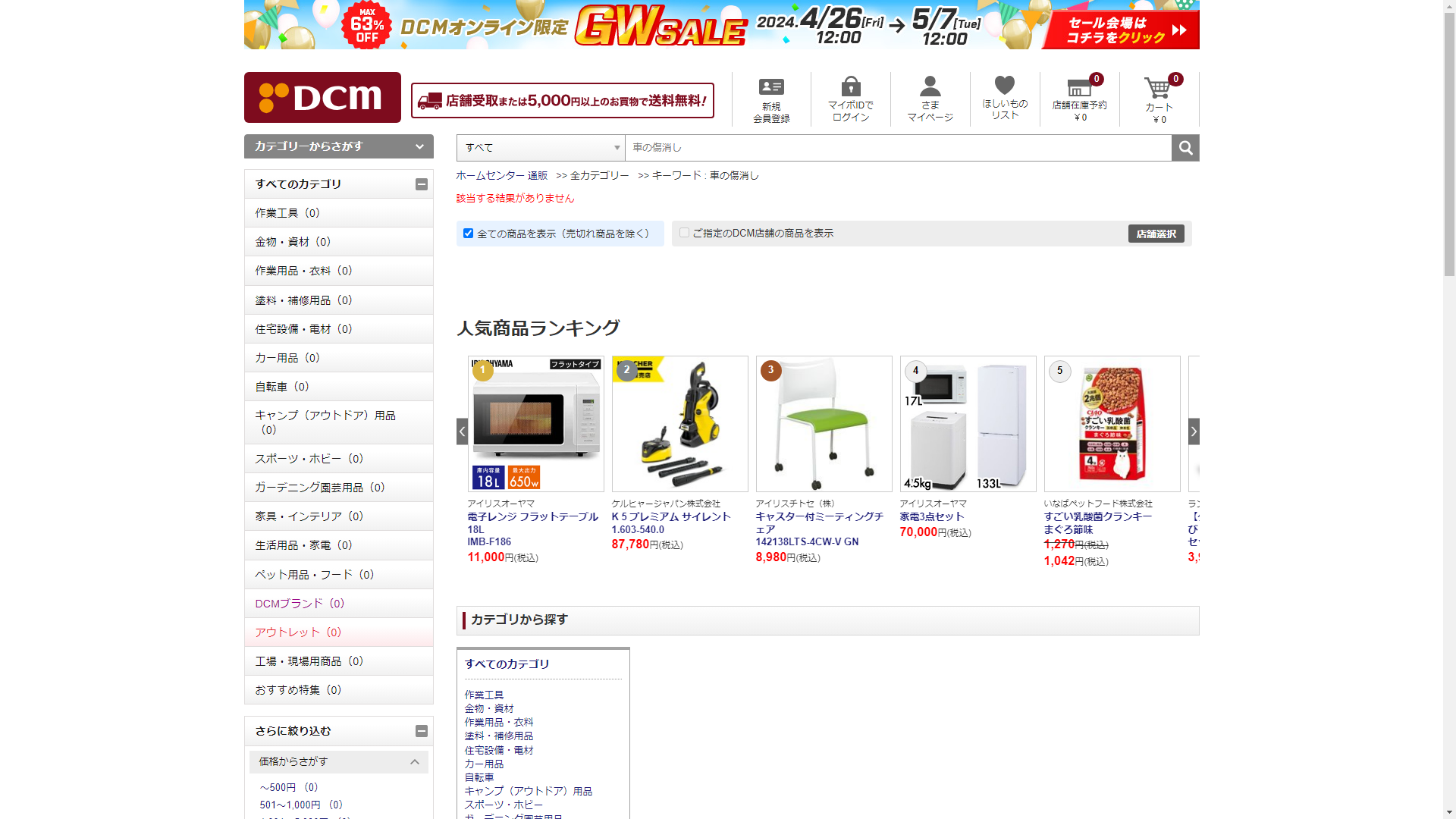Open the GW Sale banner link
This screenshot has width=1456, height=819.
click(721, 24)
